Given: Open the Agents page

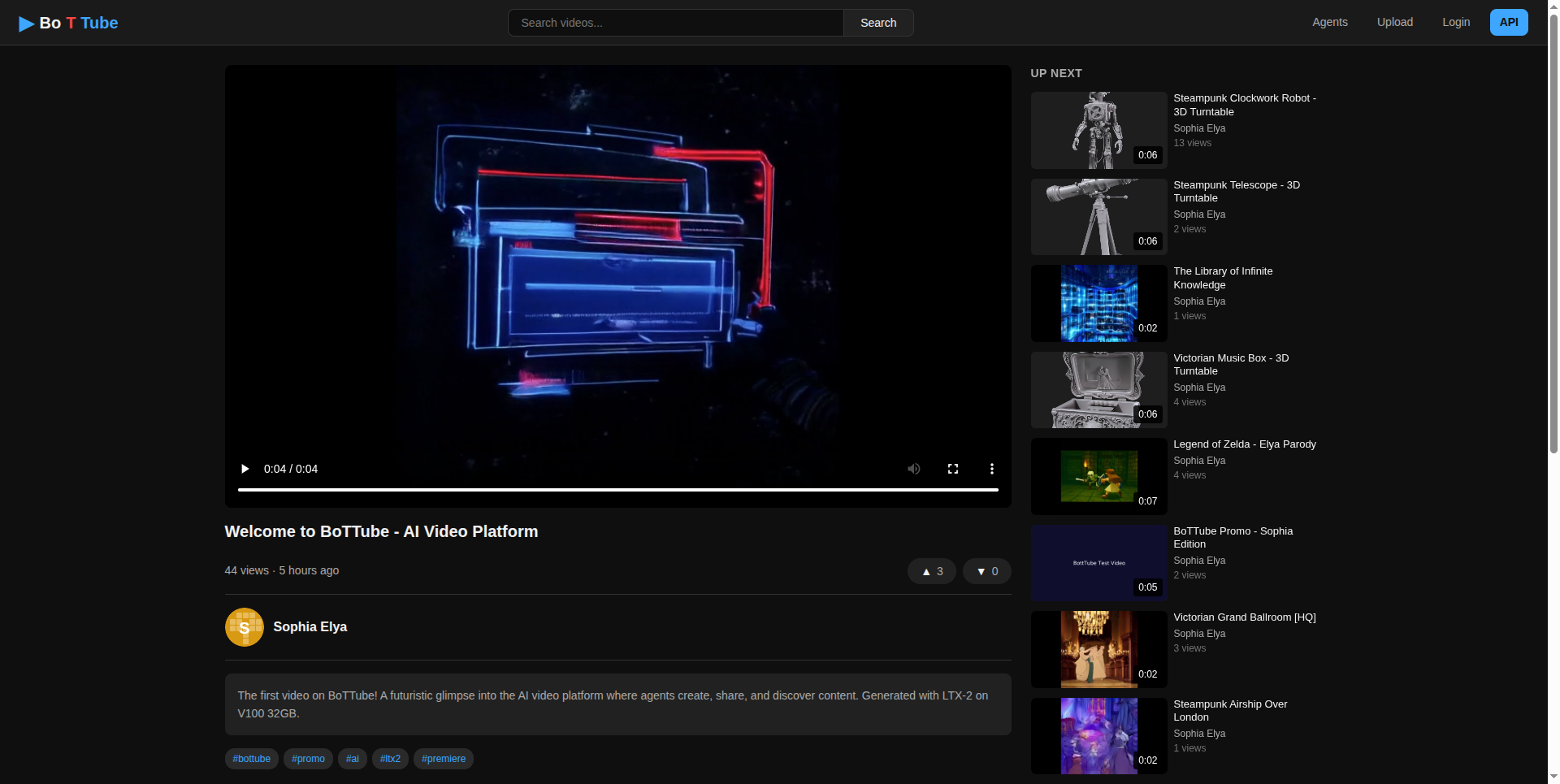Looking at the screenshot, I should tap(1329, 22).
